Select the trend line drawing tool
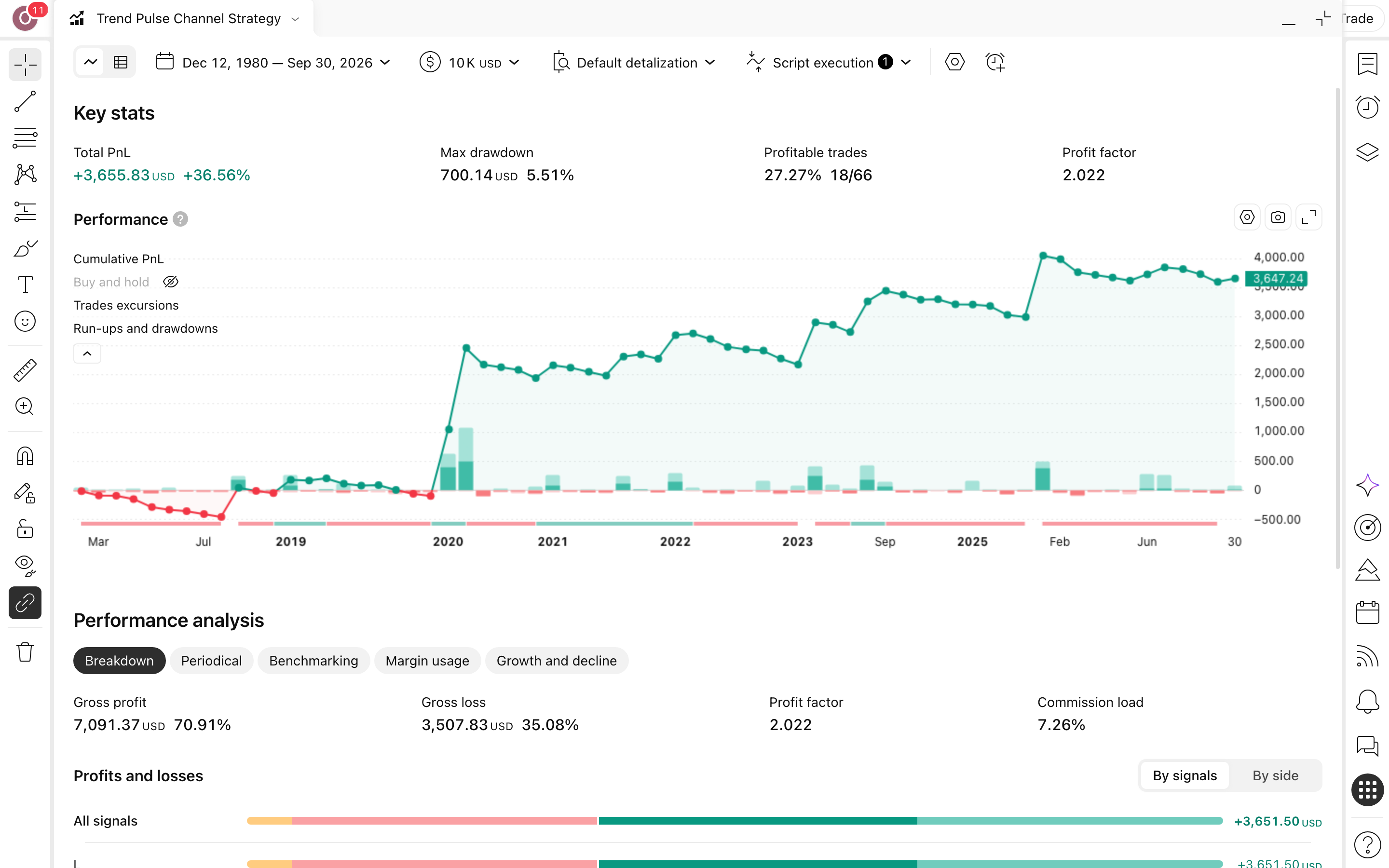 [25, 102]
